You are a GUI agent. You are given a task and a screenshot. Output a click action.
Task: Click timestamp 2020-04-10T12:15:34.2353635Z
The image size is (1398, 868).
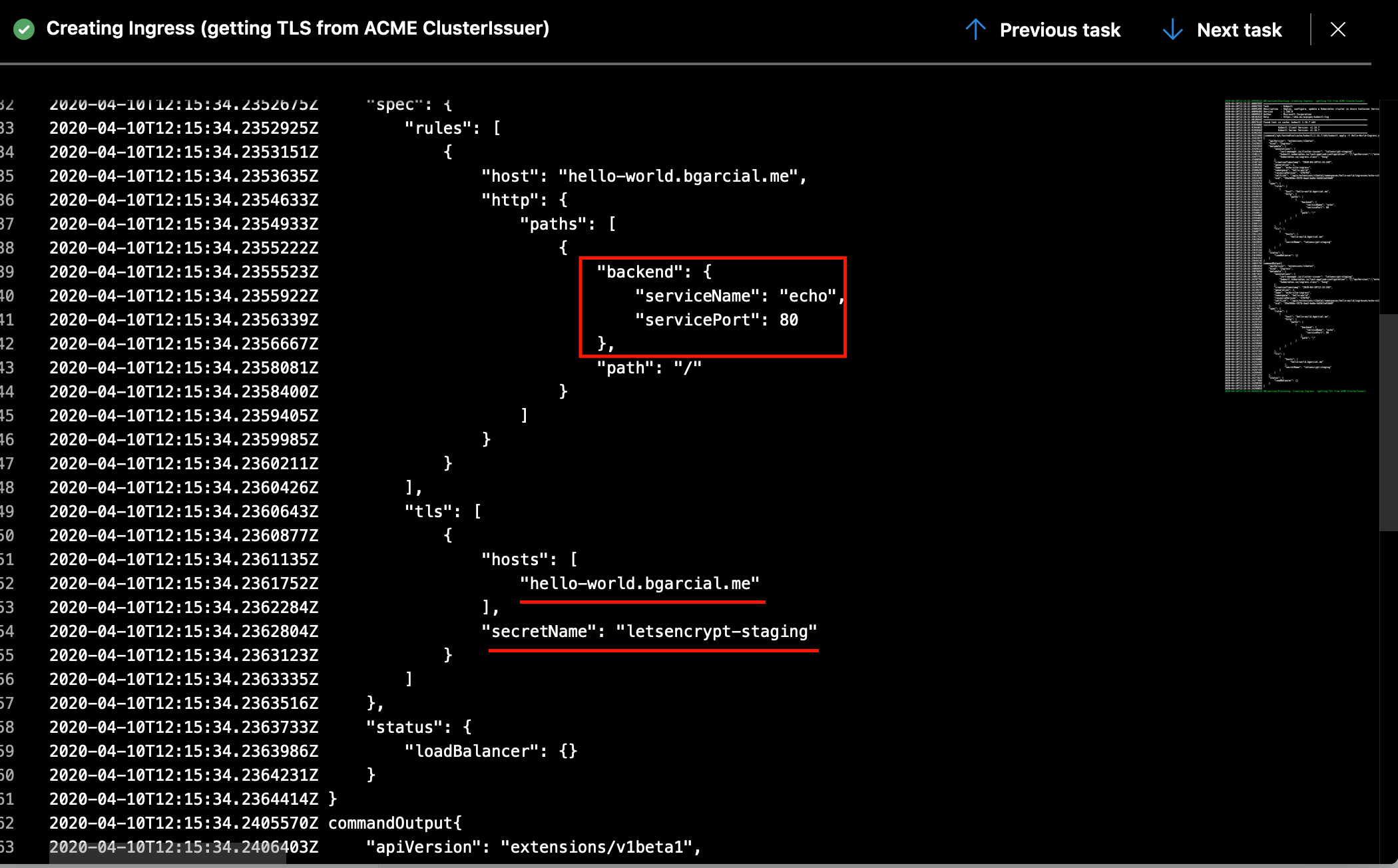click(184, 176)
